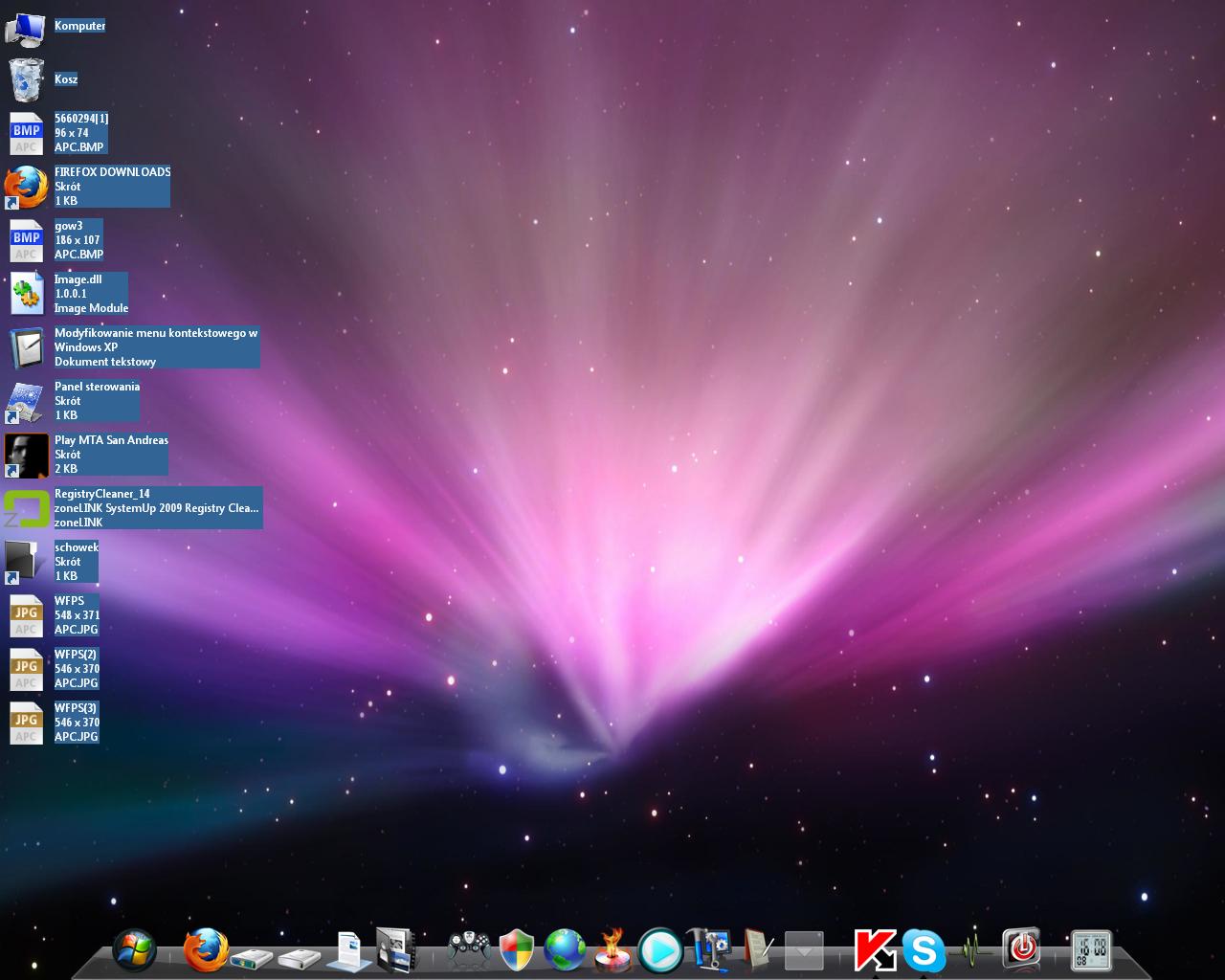Image resolution: width=1225 pixels, height=980 pixels.
Task: Select the Panel sterowania shortcut
Action: tap(26, 402)
